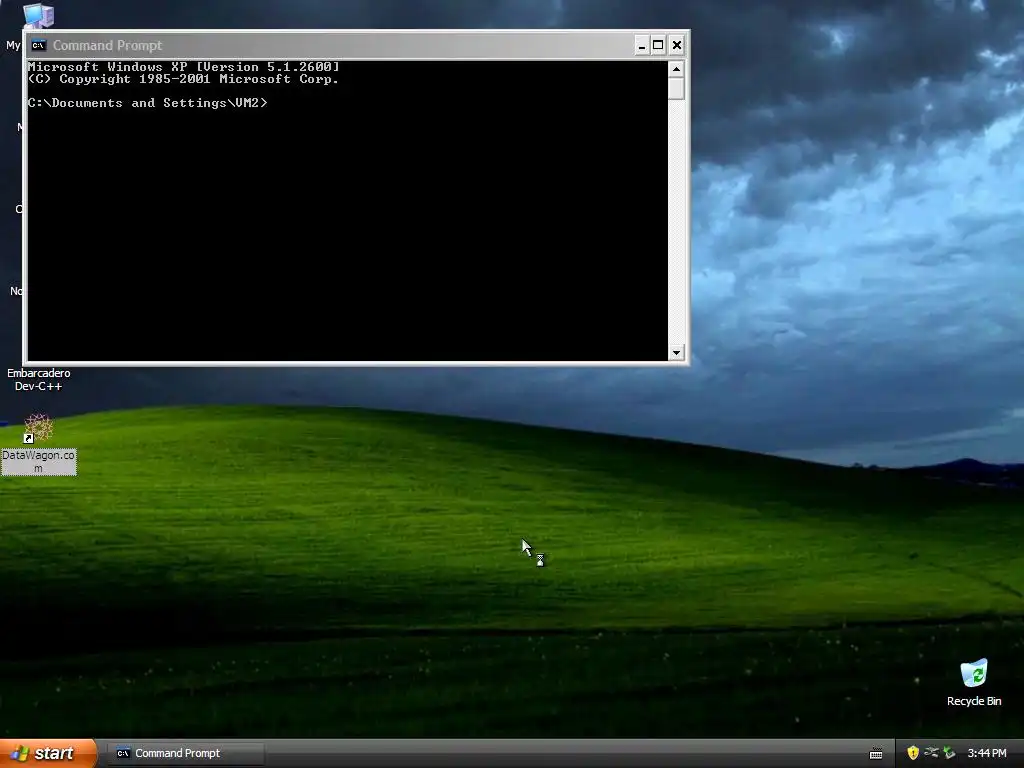1024x768 pixels.
Task: Click the 'Microsoft Windows XP [Version 5.1.2600]' line
Action: 184,67
